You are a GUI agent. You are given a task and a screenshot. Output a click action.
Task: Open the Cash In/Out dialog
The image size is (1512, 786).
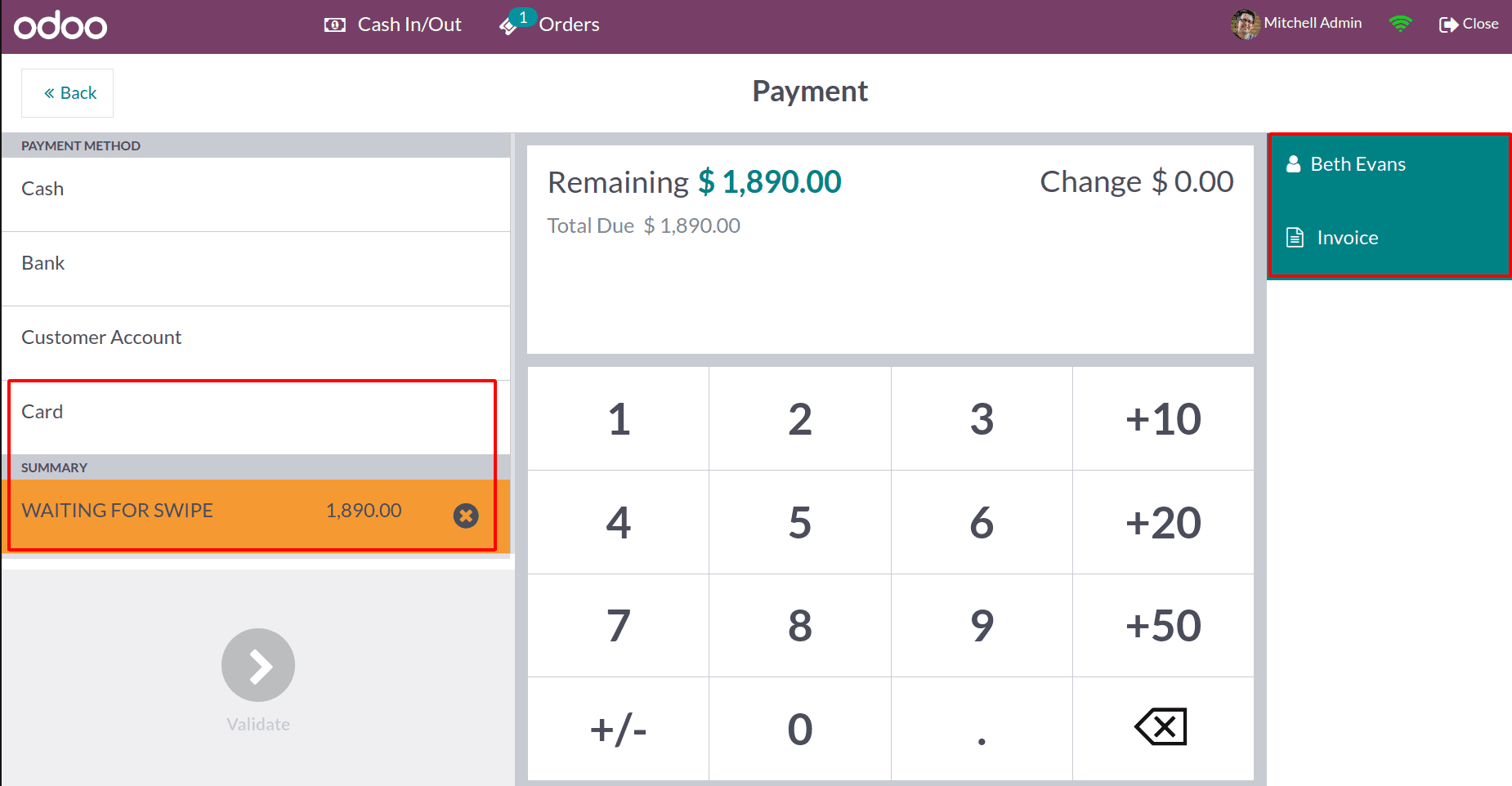coord(393,25)
